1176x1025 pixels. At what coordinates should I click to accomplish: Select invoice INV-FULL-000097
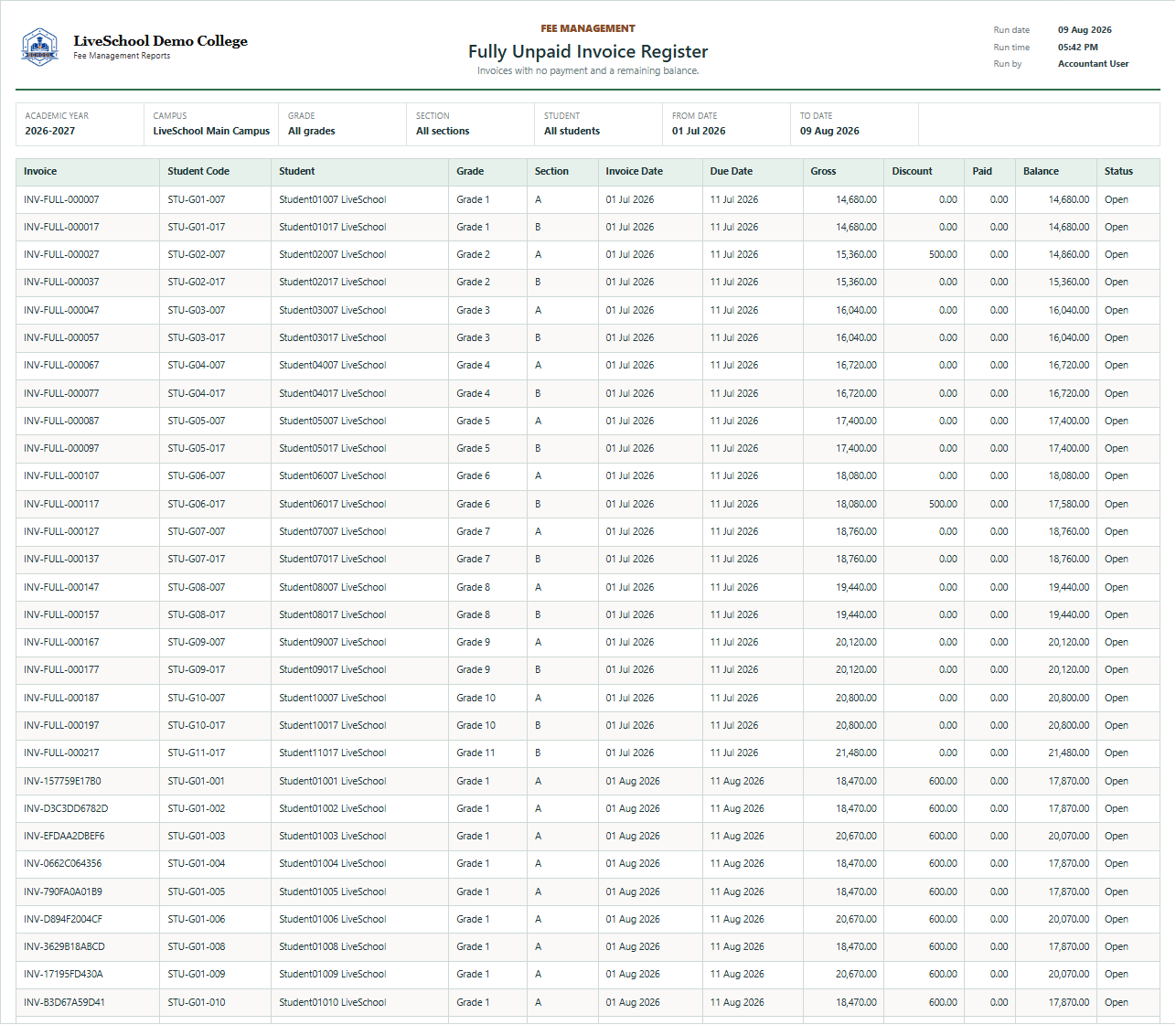61,448
